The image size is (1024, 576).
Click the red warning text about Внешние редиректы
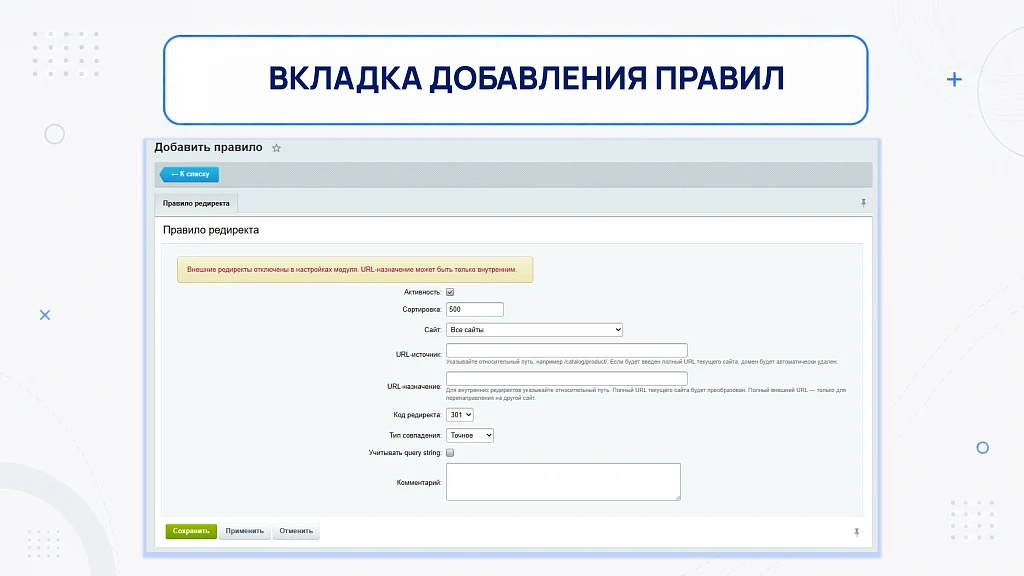coord(352,270)
